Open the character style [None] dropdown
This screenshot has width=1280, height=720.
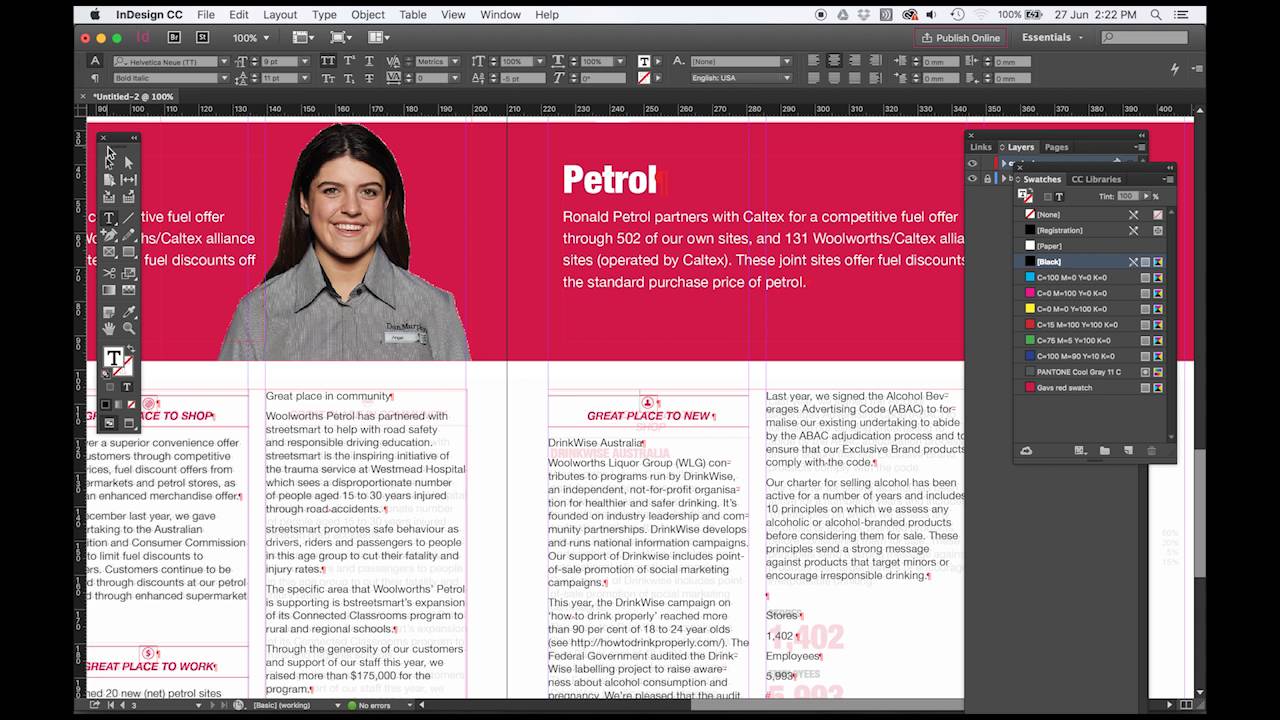pos(786,62)
